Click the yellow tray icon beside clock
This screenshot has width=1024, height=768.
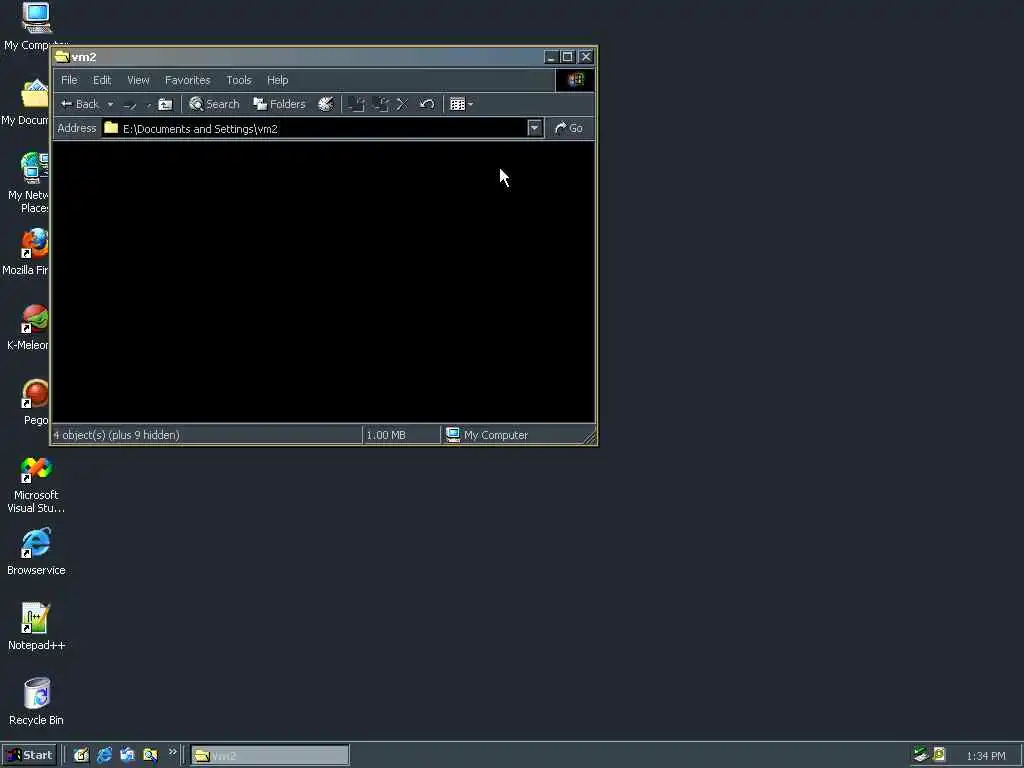point(939,755)
